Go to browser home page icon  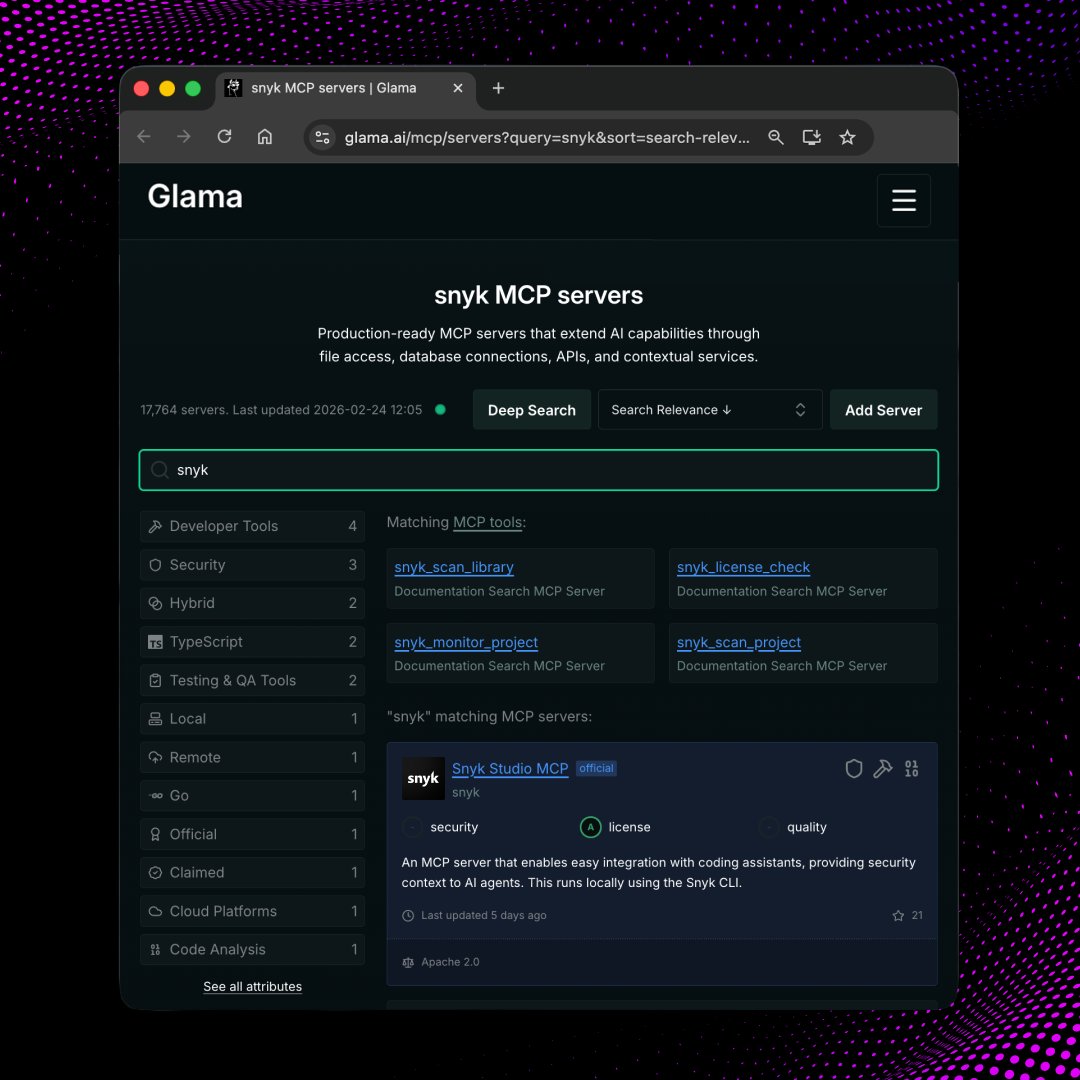tap(264, 136)
